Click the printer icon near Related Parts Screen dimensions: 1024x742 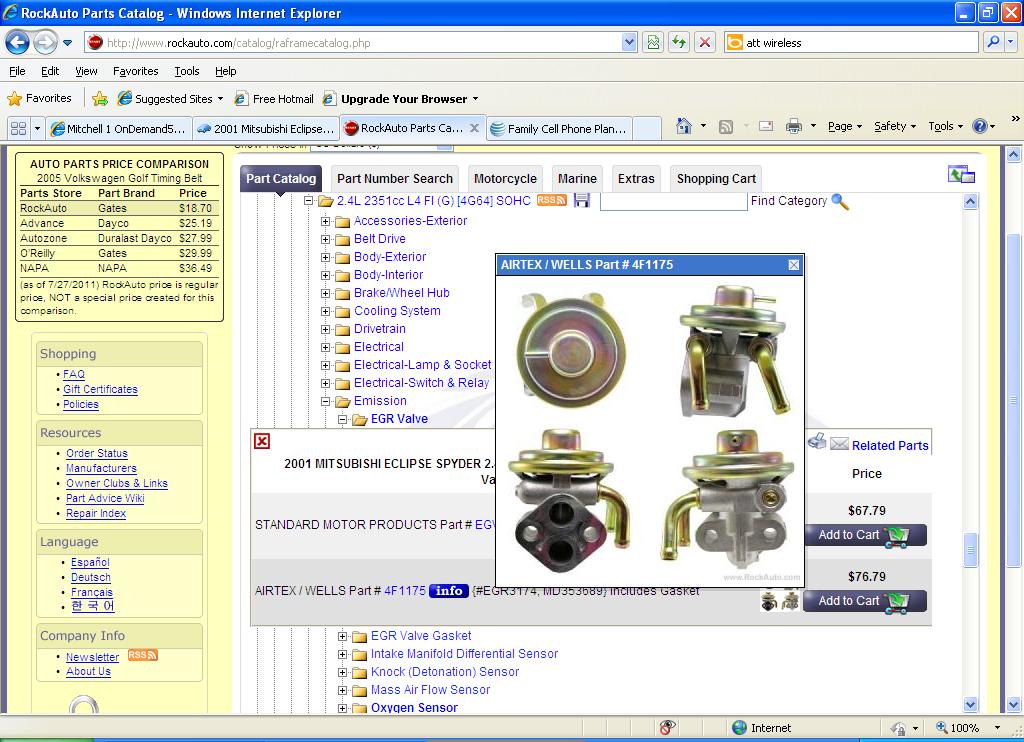pyautogui.click(x=817, y=442)
